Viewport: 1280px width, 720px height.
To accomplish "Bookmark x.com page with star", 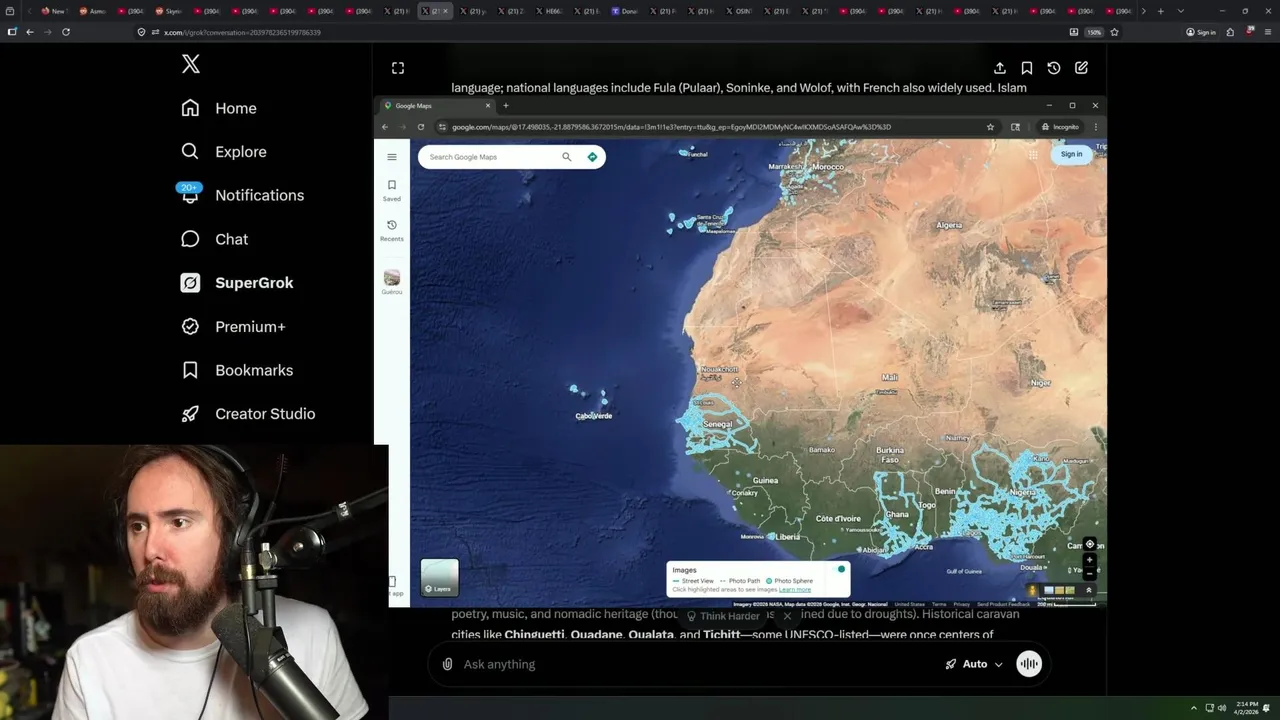I will (1114, 32).
